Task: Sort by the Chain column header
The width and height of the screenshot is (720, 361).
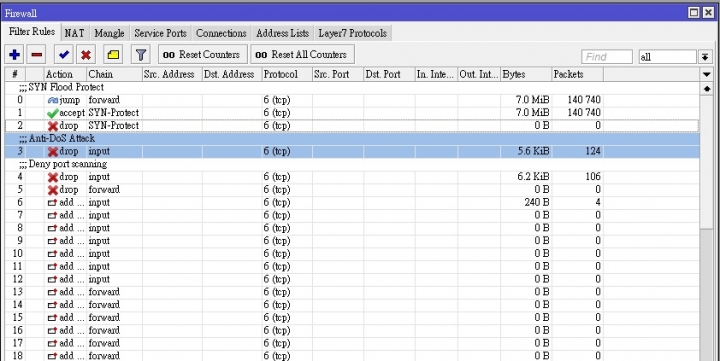Action: [x=114, y=74]
